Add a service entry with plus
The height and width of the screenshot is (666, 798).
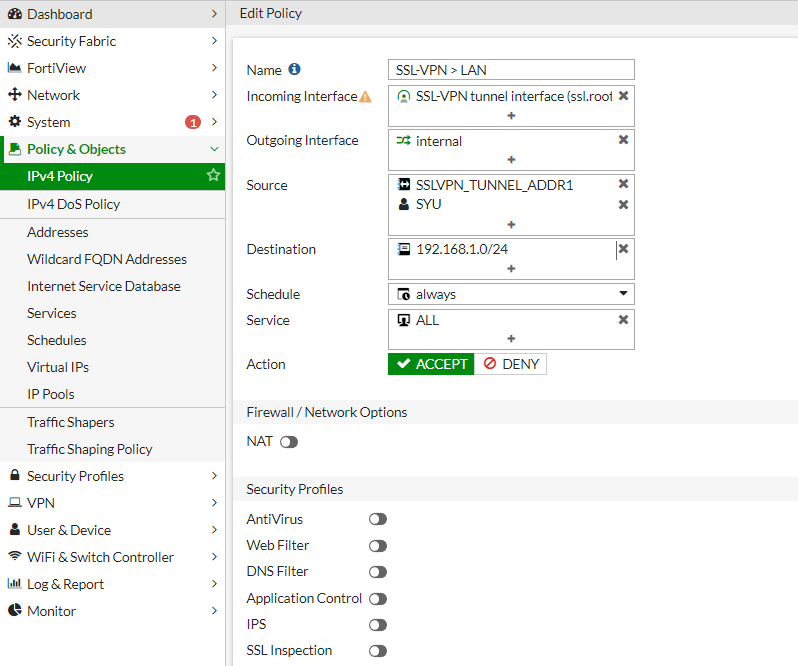pos(511,339)
